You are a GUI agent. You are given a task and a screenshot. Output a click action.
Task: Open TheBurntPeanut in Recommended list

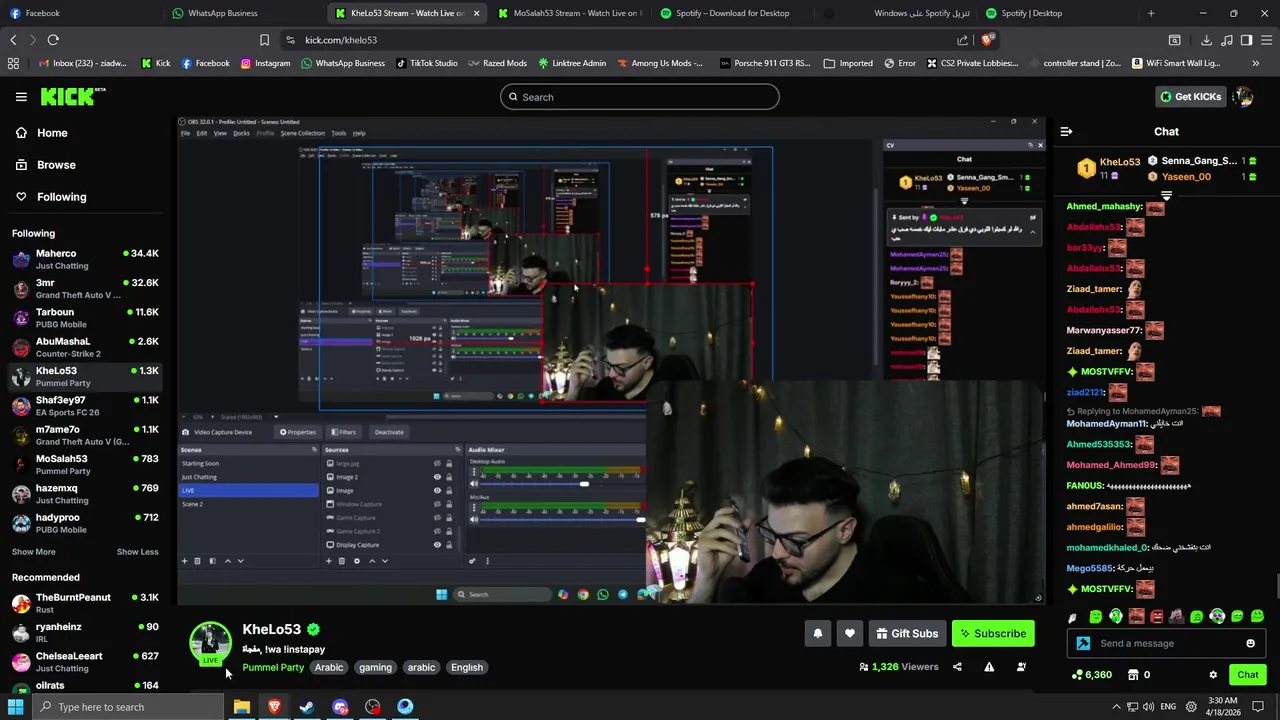point(85,603)
